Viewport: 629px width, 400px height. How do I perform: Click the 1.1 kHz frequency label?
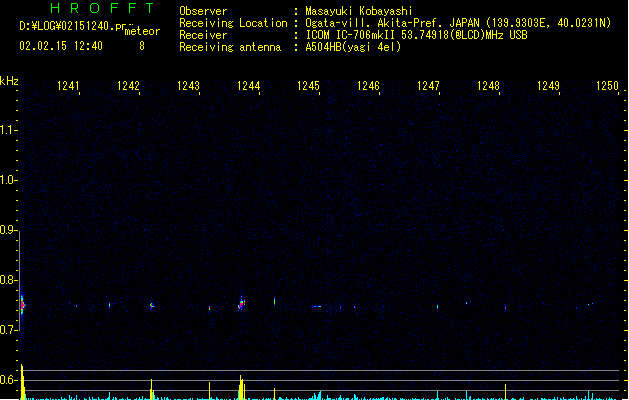(x=8, y=130)
